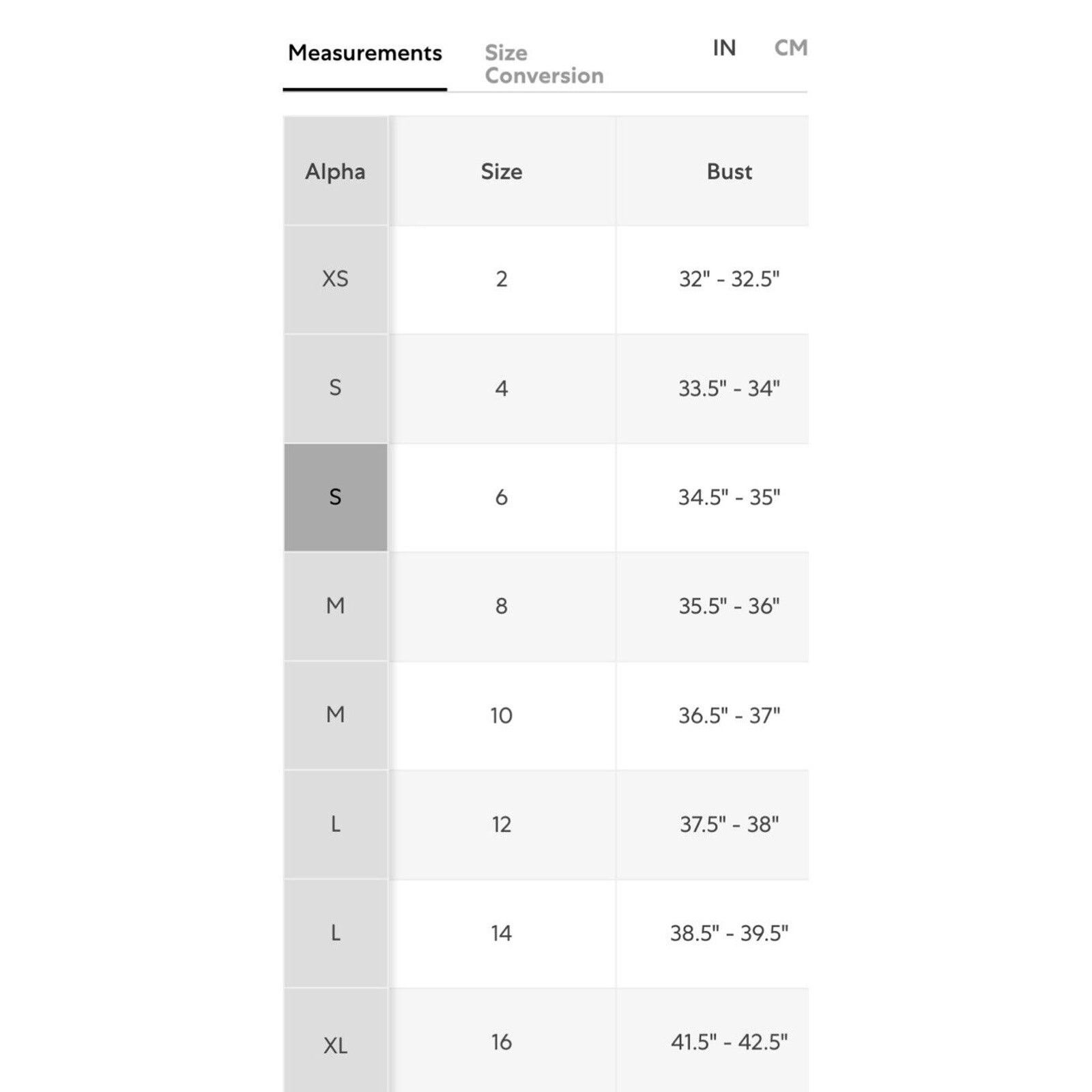Click size 8 cell
Screen dimensions: 1092x1092
pyautogui.click(x=502, y=606)
